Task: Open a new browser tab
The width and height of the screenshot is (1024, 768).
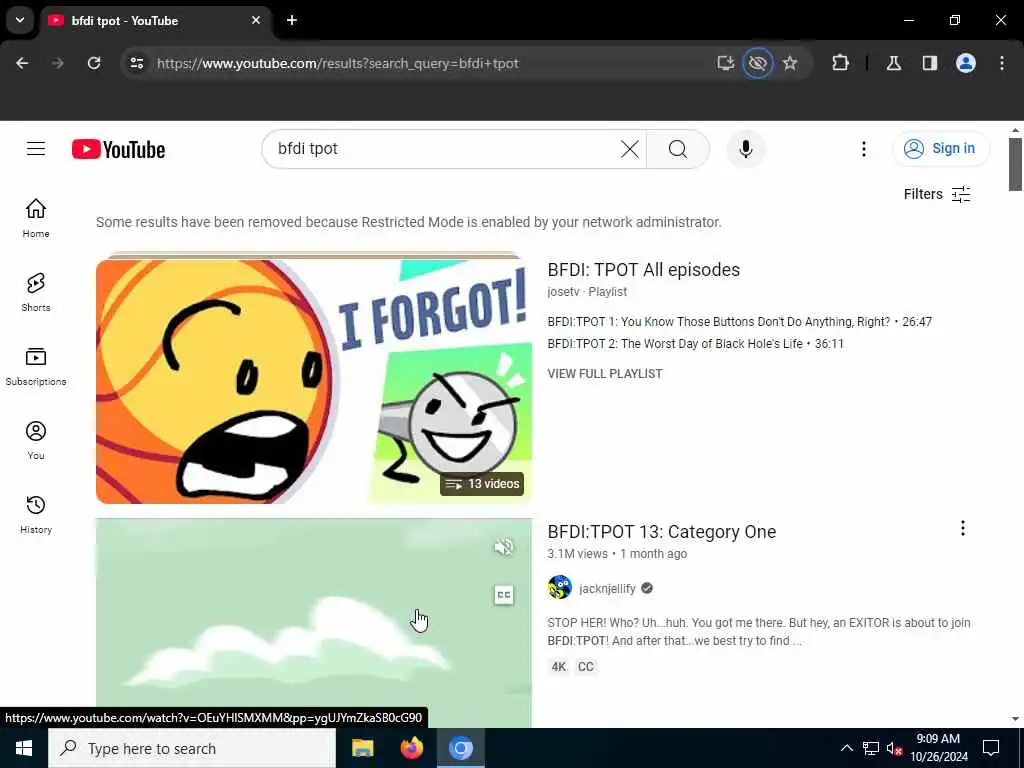Action: (292, 20)
